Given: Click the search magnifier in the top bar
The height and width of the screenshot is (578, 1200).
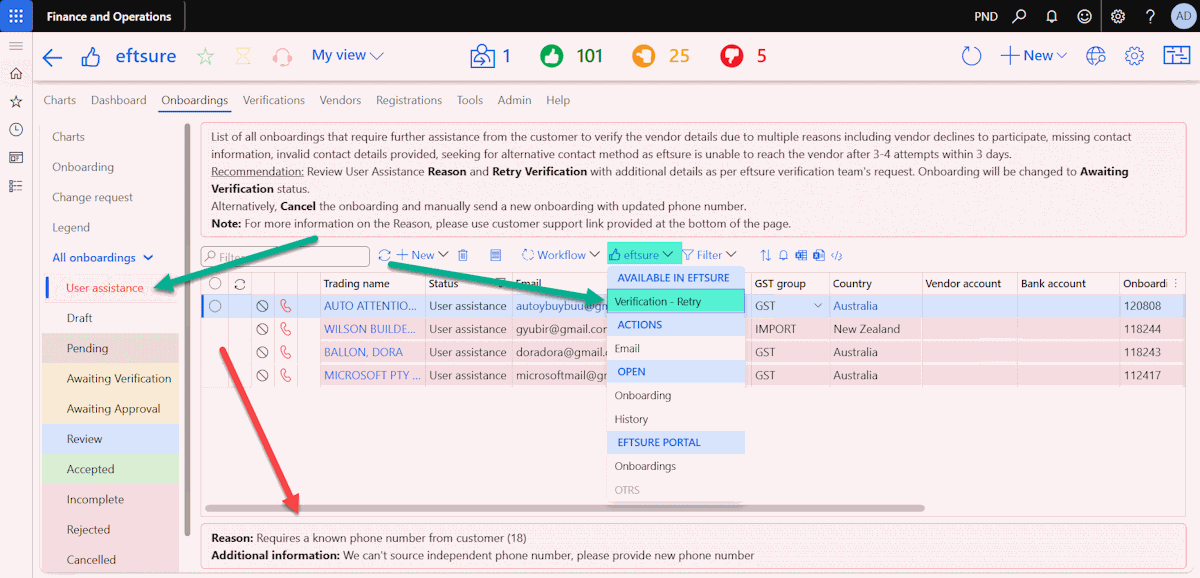Looking at the screenshot, I should click(x=1019, y=16).
